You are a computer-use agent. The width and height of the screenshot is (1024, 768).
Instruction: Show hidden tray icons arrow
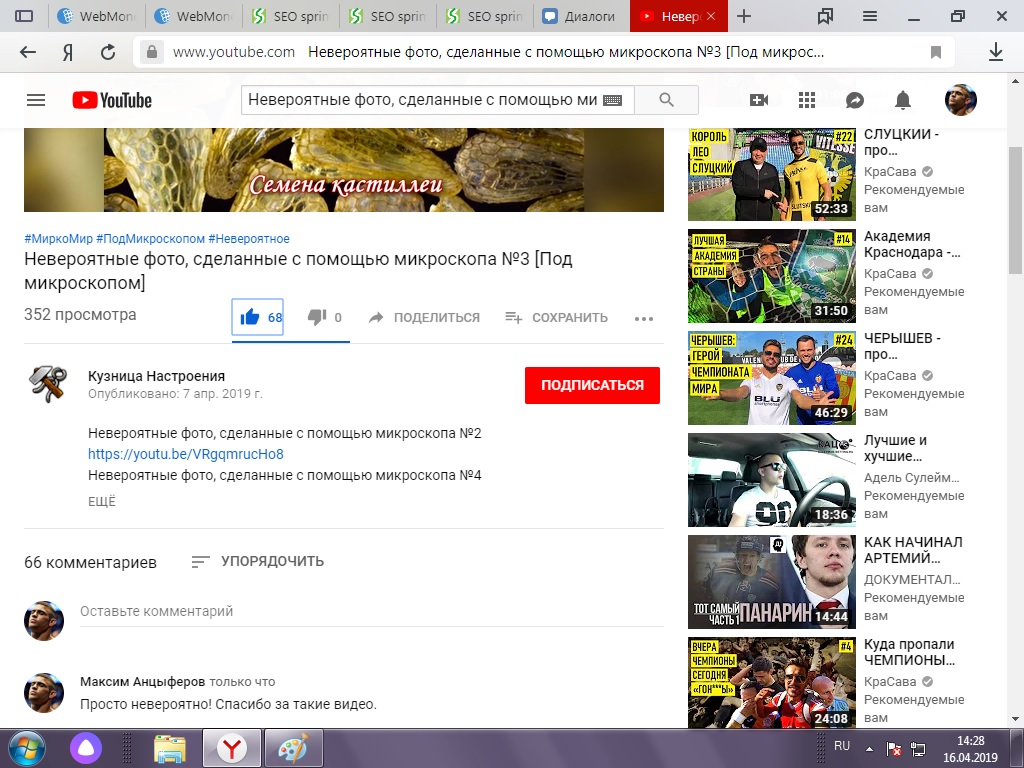click(869, 749)
